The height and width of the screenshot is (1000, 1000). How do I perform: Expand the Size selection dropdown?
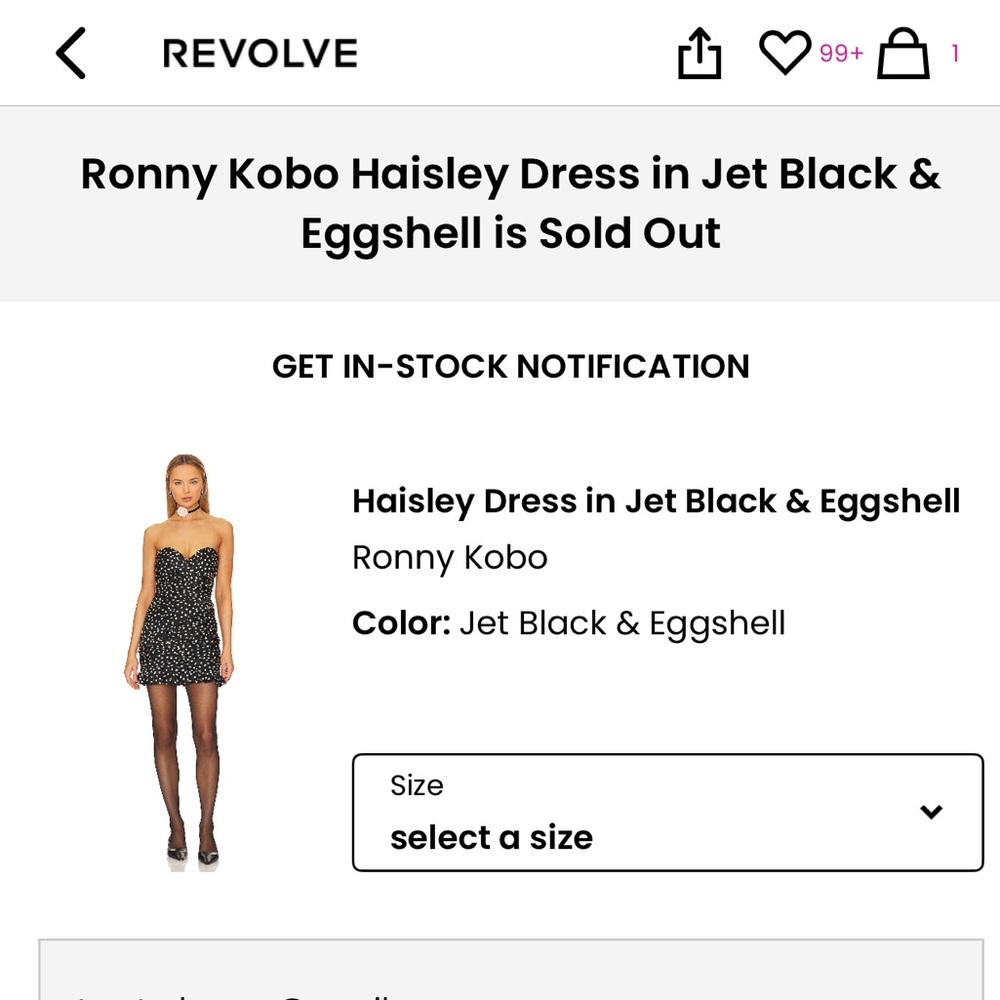coord(665,811)
